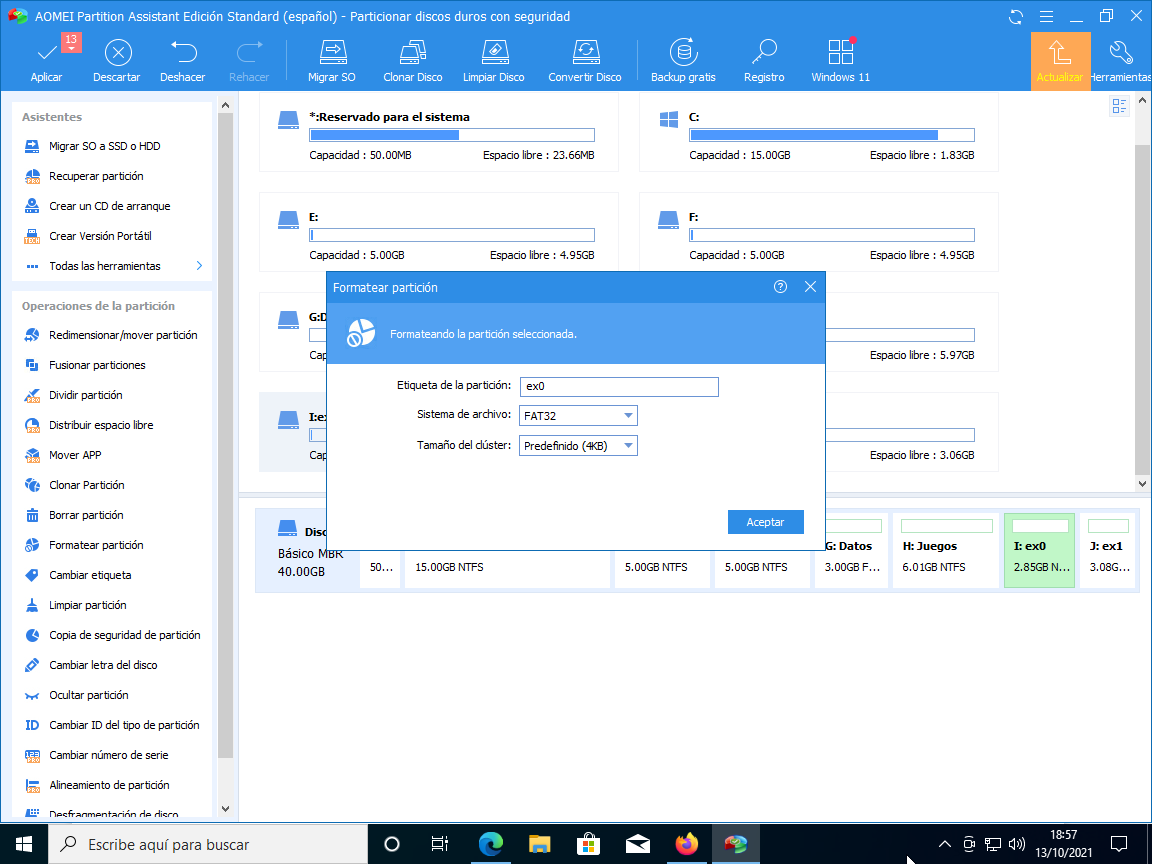Open the Convertir Disco tool
Viewport: 1152px width, 864px height.
585,61
